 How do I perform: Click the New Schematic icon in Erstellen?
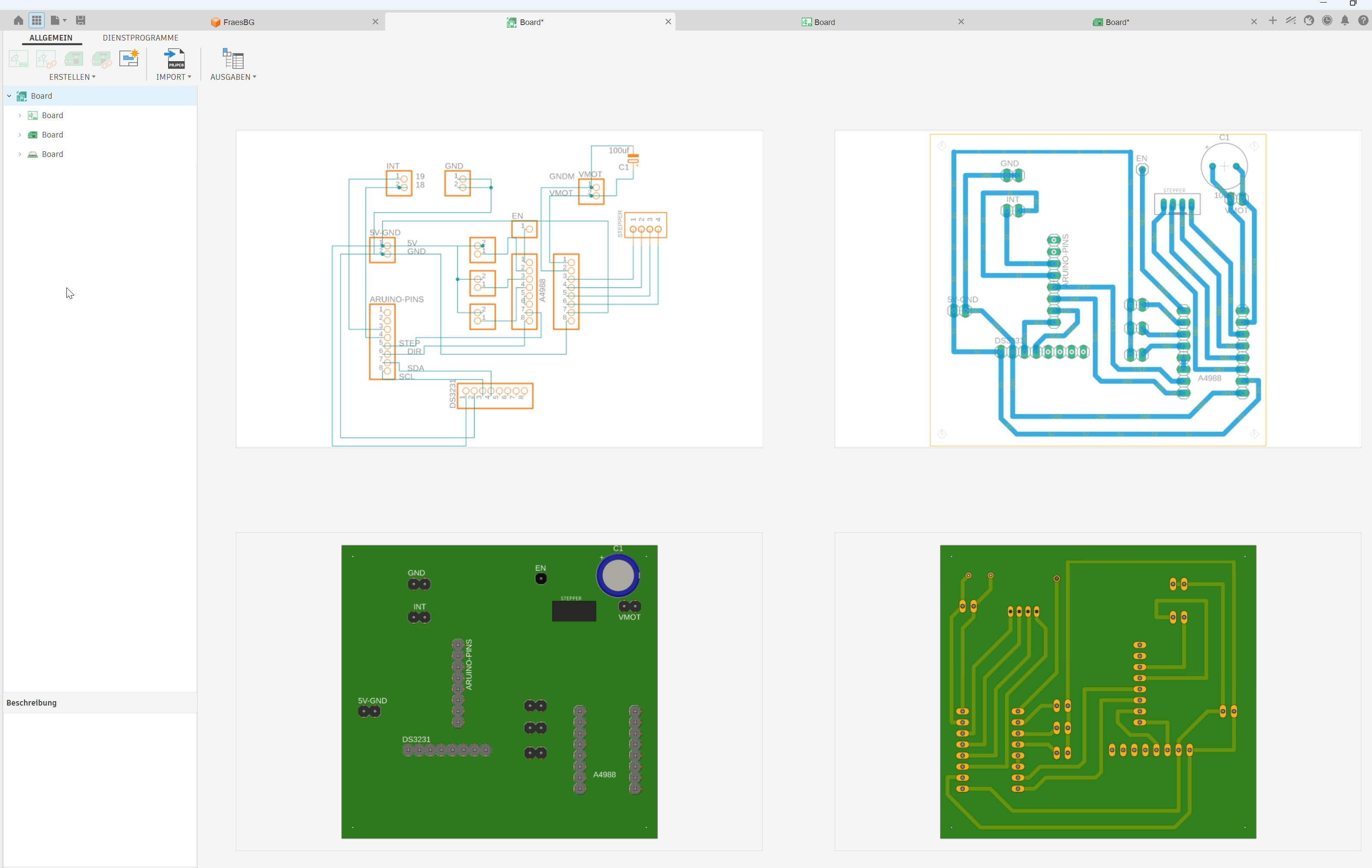coord(18,59)
